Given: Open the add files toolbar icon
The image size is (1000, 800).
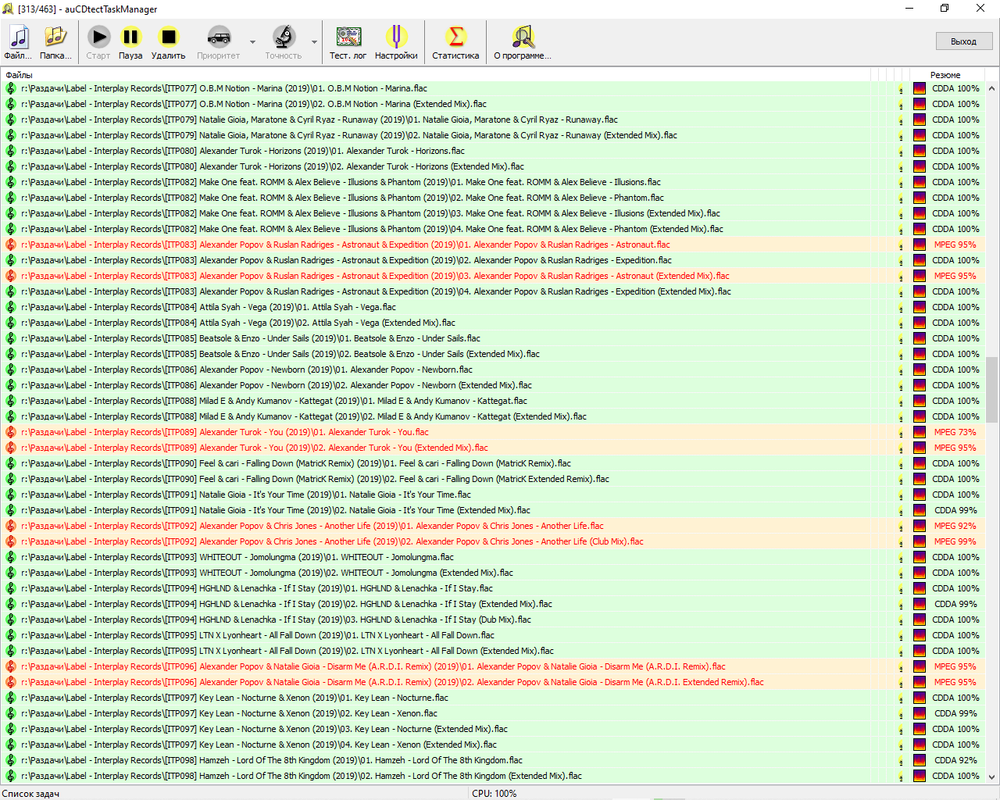Looking at the screenshot, I should pos(18,42).
